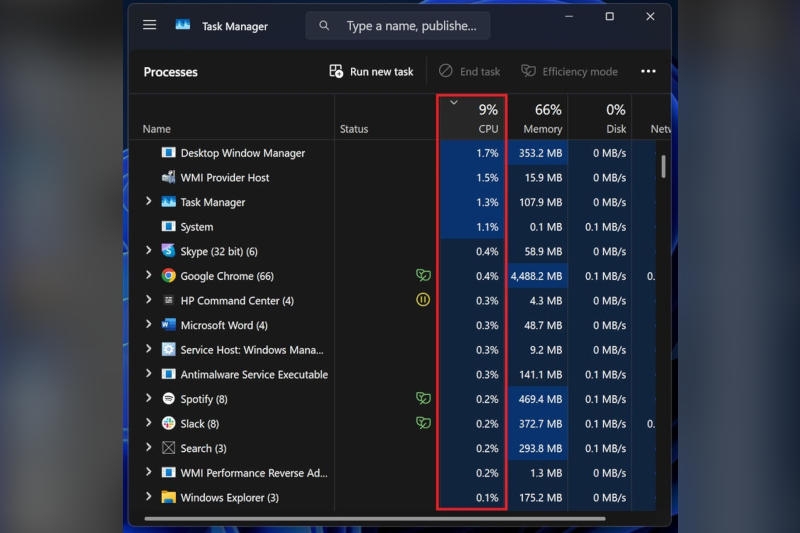Click the Google Chrome process icon

168,276
